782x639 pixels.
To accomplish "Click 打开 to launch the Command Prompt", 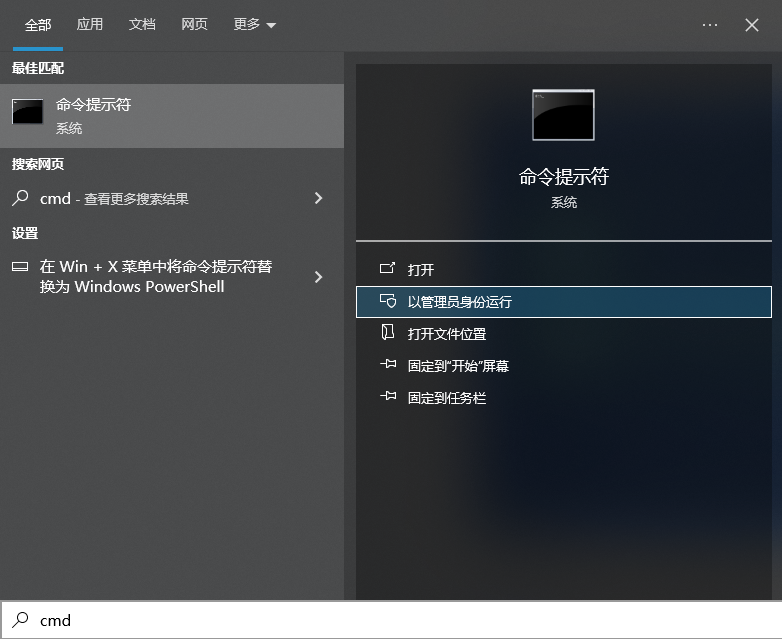I will pyautogui.click(x=564, y=269).
